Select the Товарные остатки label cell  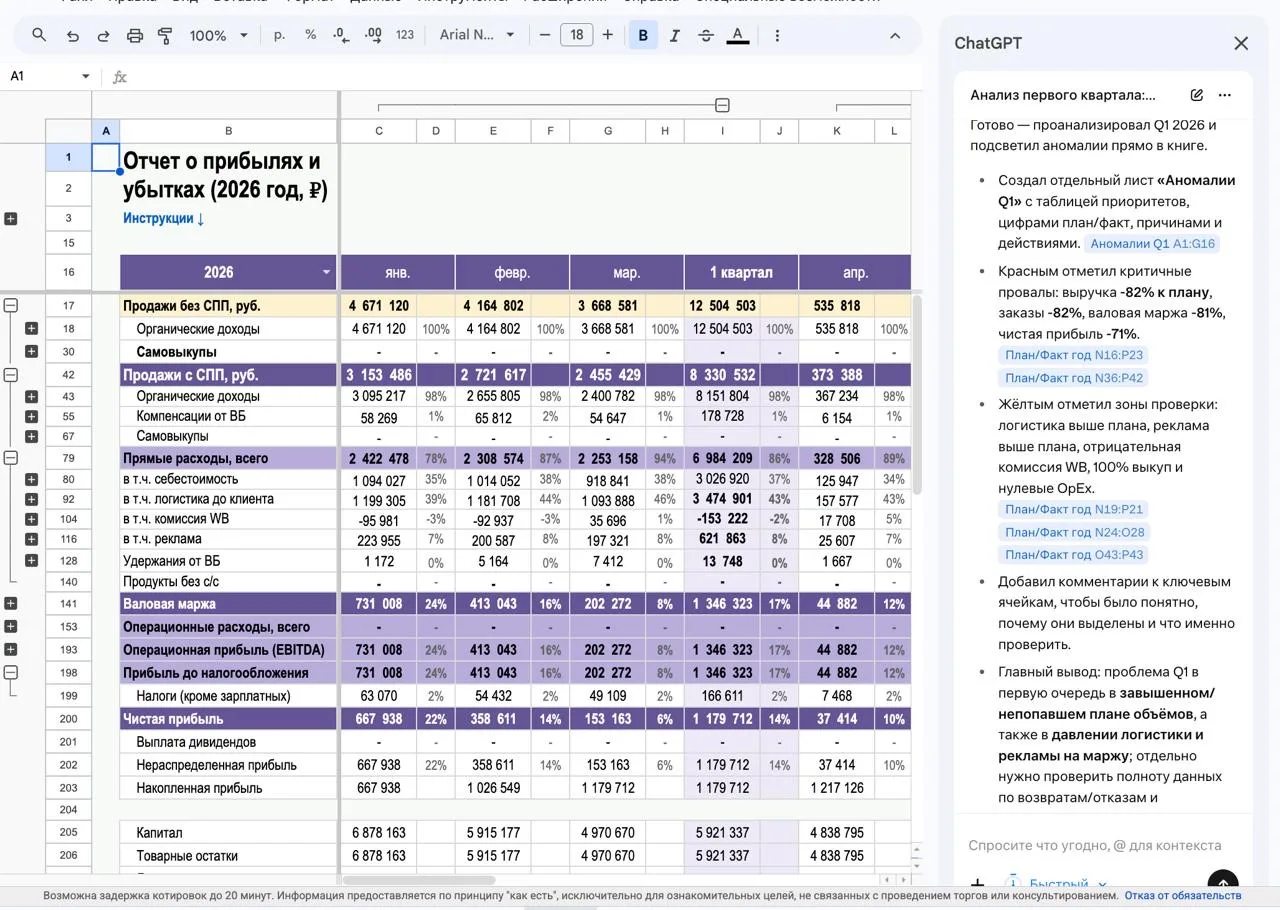229,856
